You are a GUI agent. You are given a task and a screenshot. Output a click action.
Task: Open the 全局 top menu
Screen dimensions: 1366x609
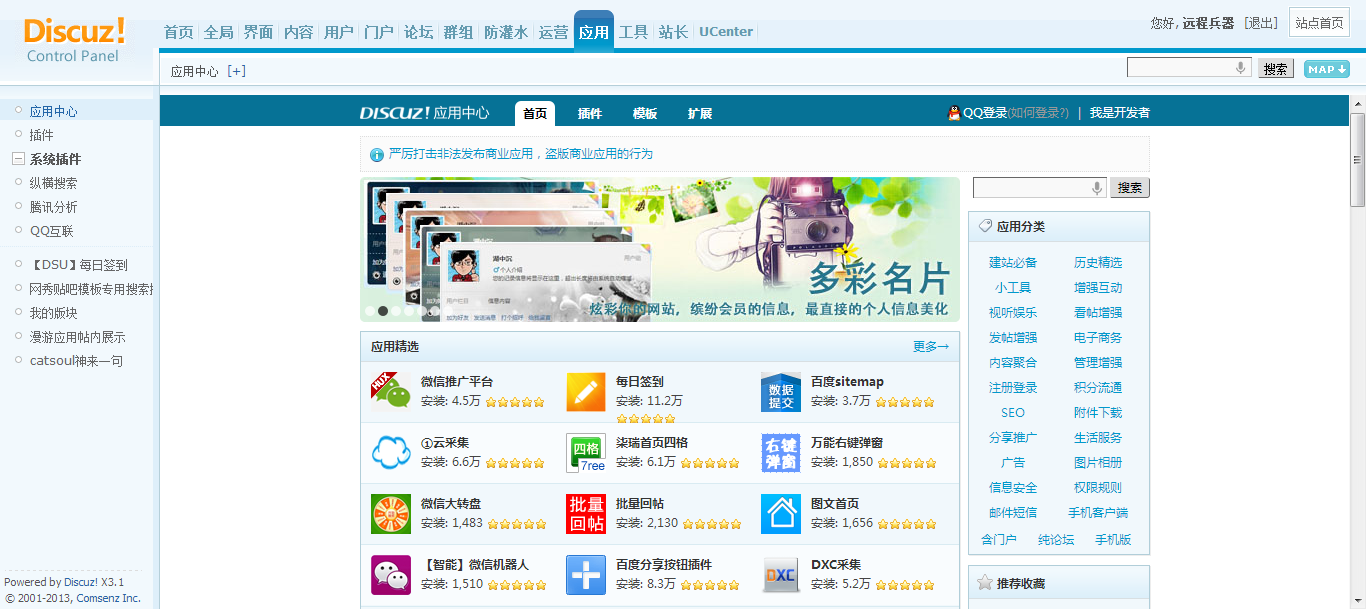pos(218,32)
